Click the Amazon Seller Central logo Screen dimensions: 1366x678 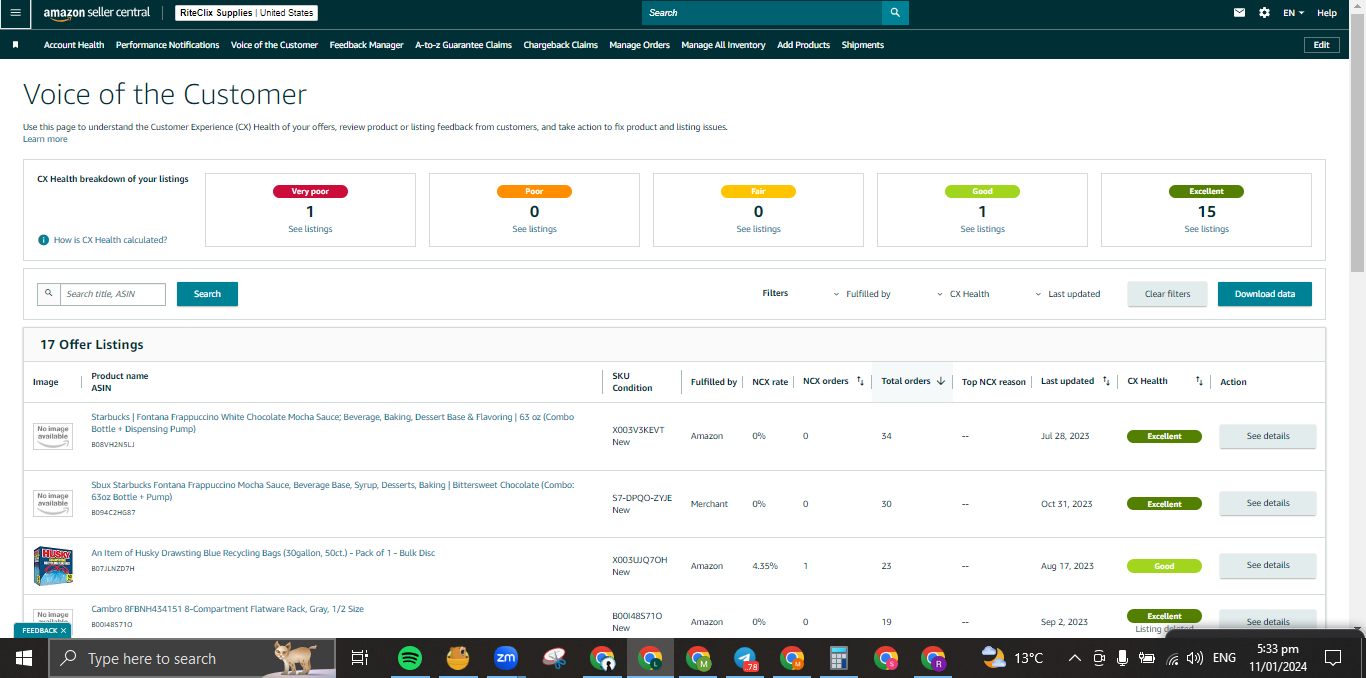click(x=97, y=13)
